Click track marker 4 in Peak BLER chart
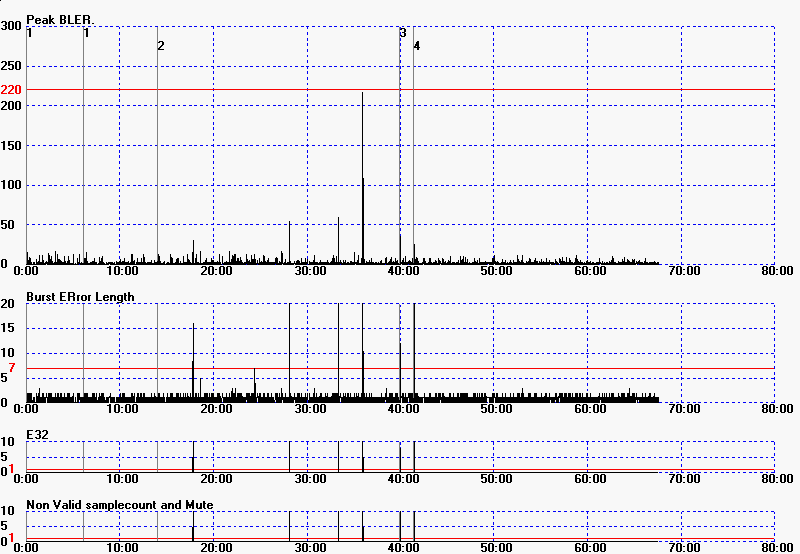The height and width of the screenshot is (554, 800). point(416,46)
